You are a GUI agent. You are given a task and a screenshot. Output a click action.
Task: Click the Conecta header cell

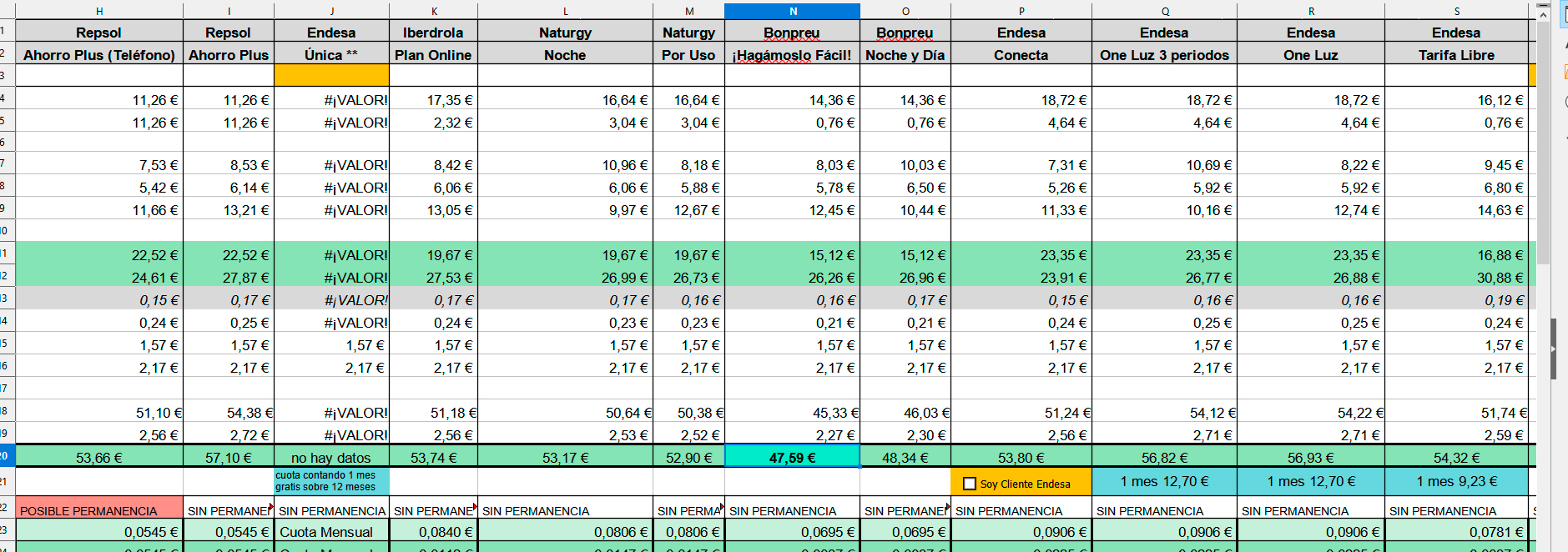point(1021,55)
